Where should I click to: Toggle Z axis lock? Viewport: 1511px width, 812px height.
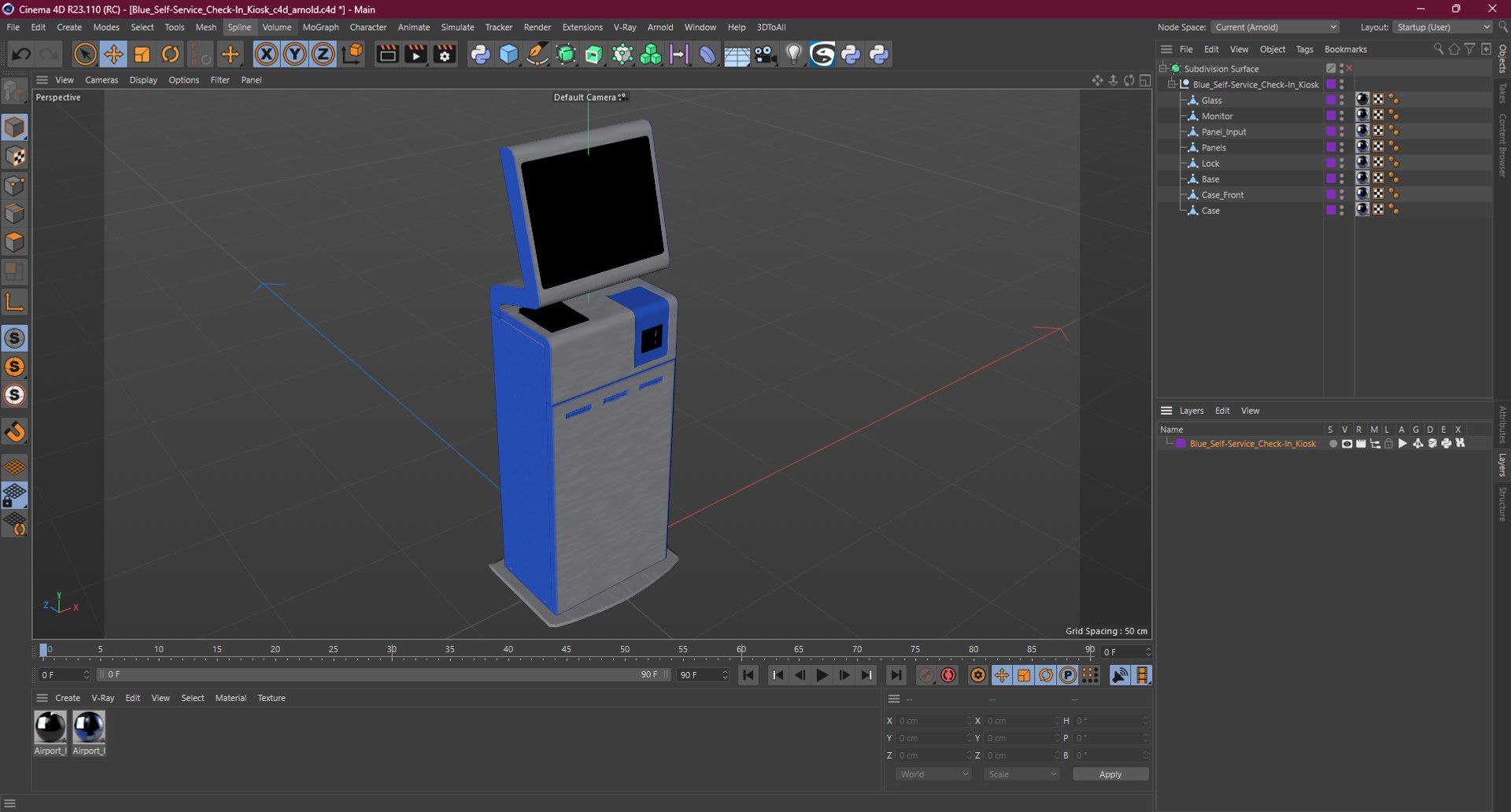click(323, 54)
